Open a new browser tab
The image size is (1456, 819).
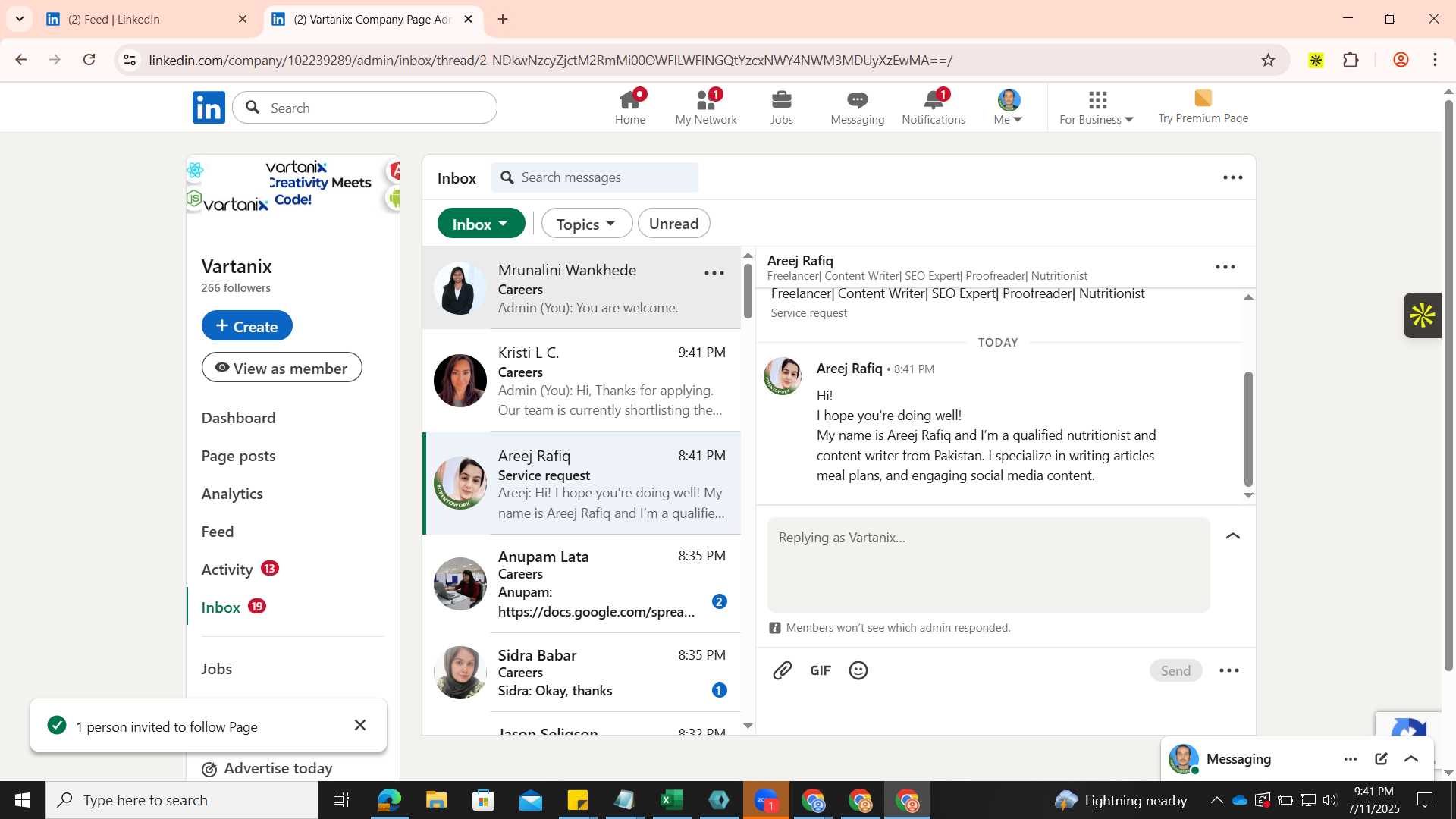(503, 20)
